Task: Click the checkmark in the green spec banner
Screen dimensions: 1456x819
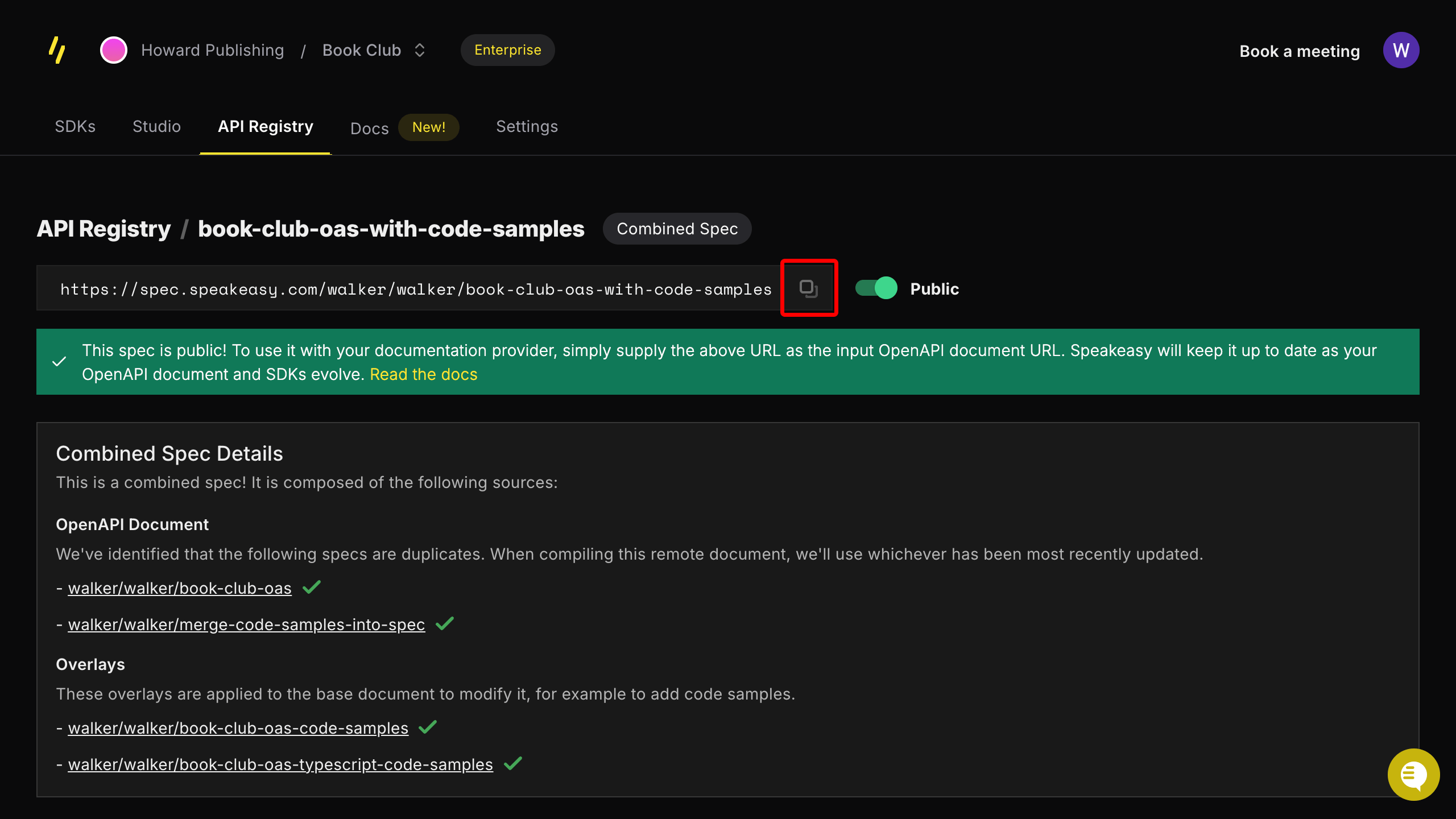Action: (x=59, y=362)
